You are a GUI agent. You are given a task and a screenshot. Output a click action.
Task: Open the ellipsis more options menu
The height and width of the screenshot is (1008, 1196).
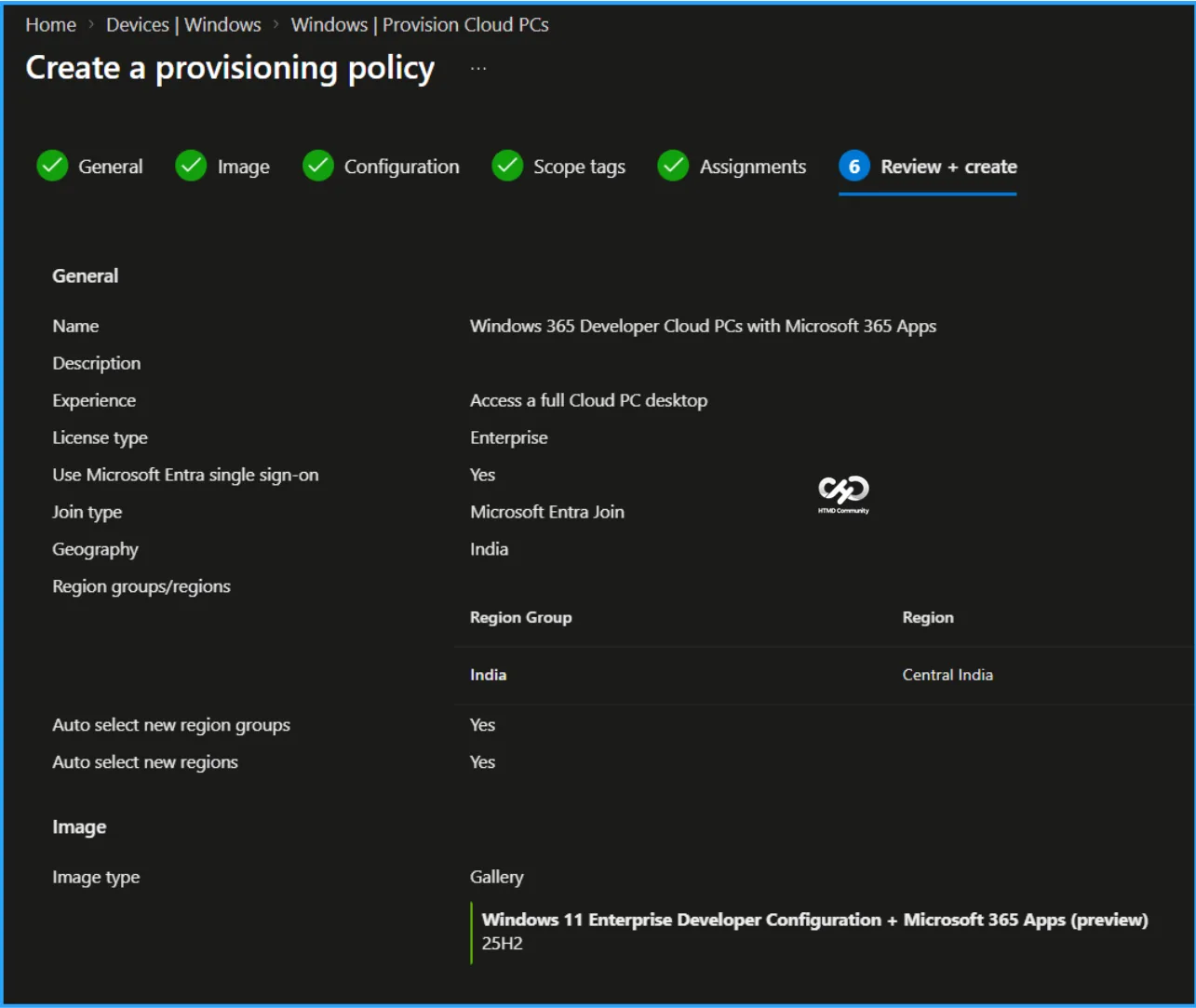(478, 69)
